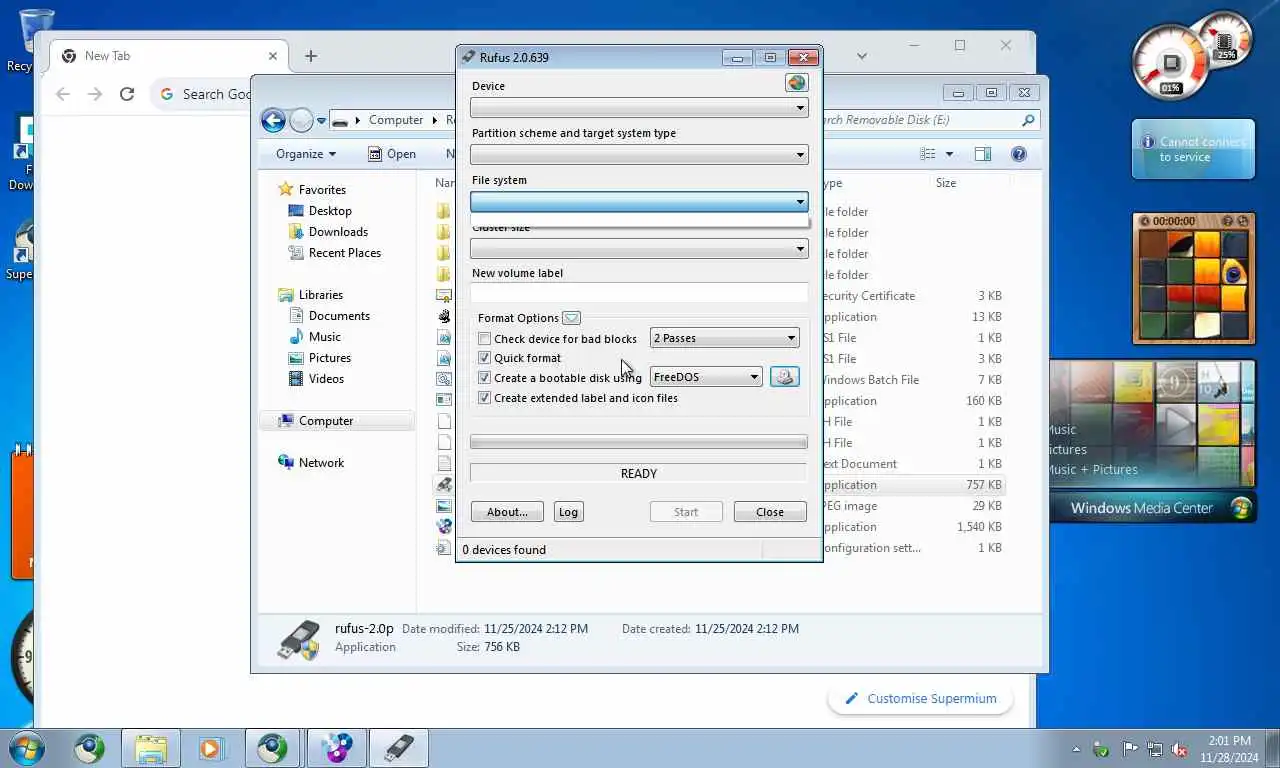1280x768 pixels.
Task: Click the Rufus language globe icon
Action: coord(796,83)
